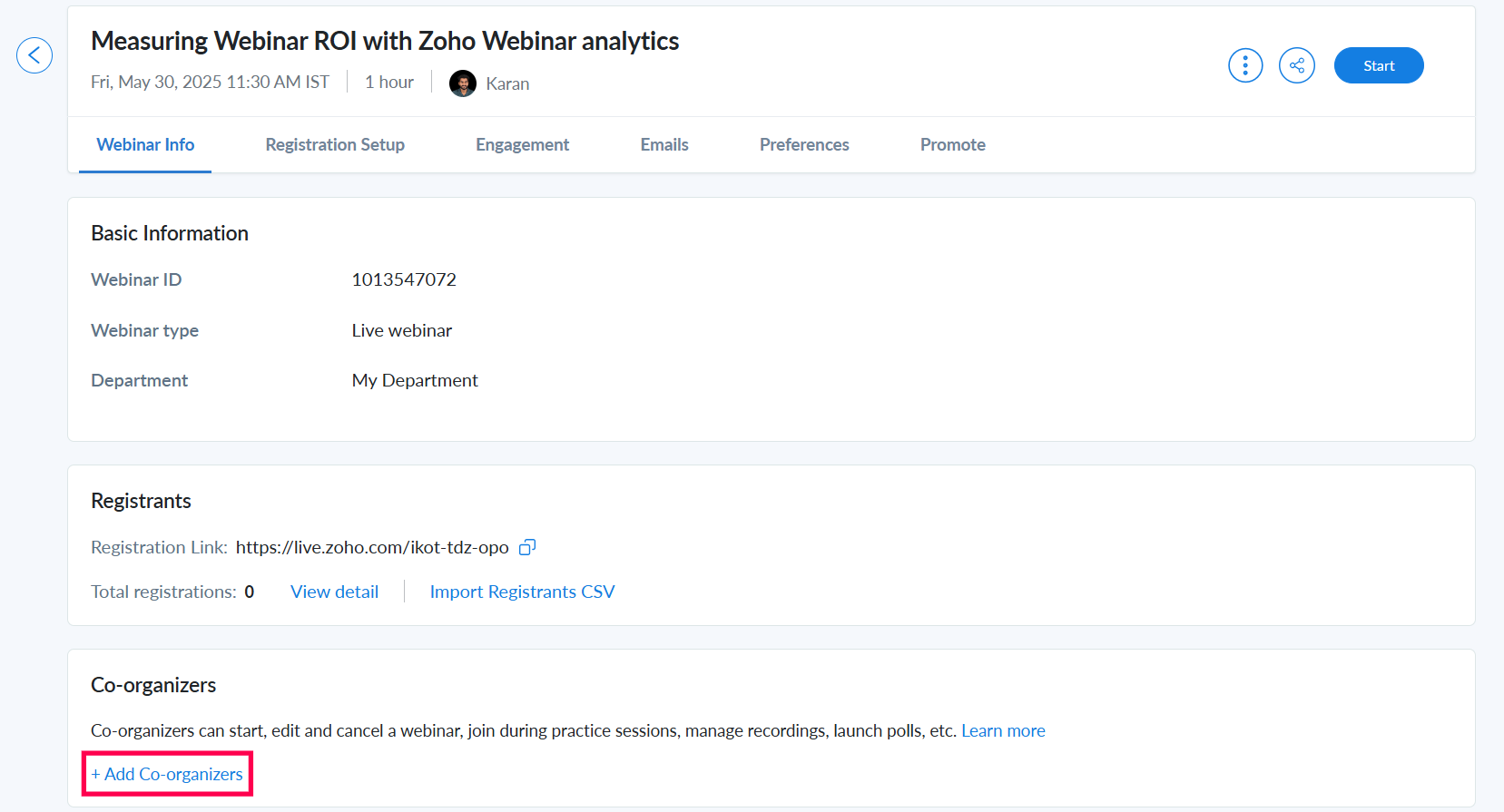Copy the registration link via copy icon
The width and height of the screenshot is (1504, 812).
tap(527, 547)
